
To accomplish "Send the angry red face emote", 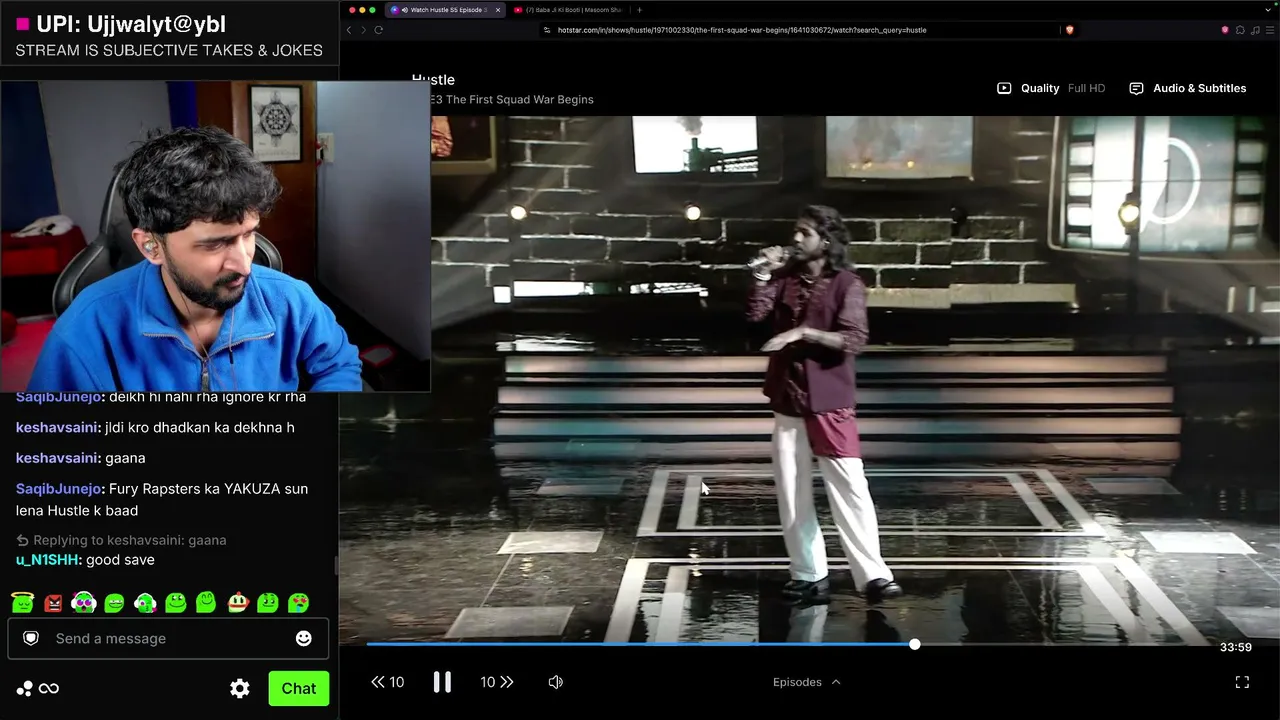I will tap(53, 603).
